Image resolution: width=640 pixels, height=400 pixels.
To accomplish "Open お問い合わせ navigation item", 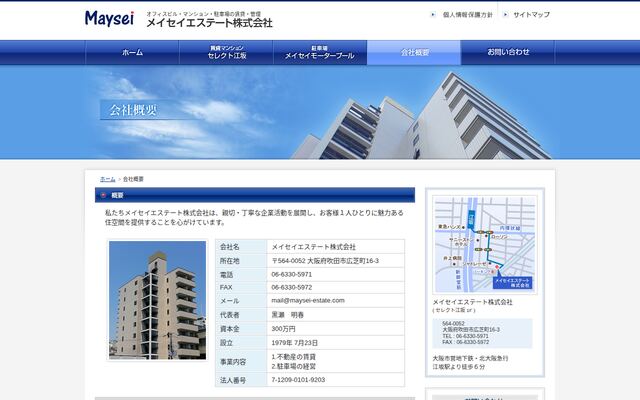I will [x=508, y=53].
